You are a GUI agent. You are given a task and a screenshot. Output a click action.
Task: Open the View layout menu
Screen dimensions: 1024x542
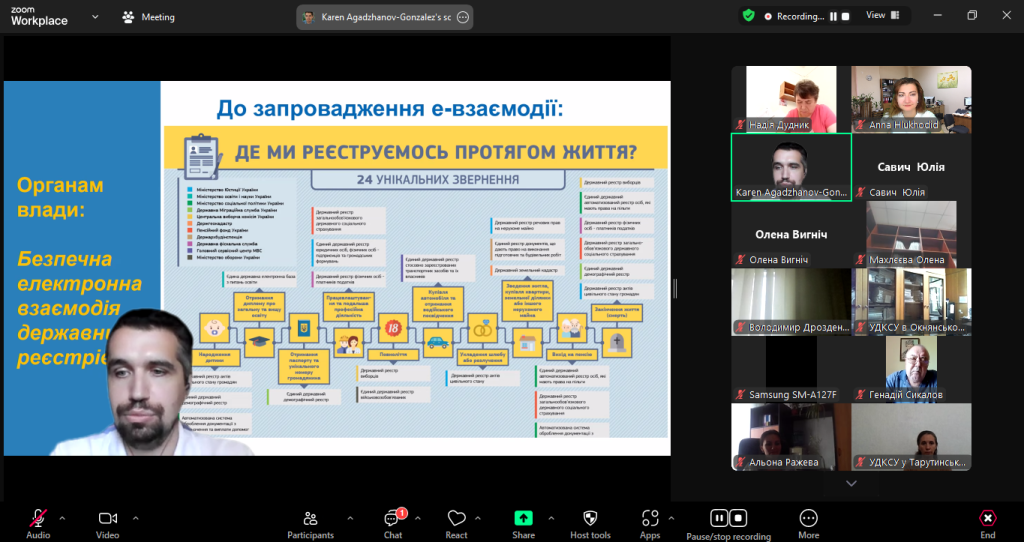pyautogui.click(x=880, y=15)
